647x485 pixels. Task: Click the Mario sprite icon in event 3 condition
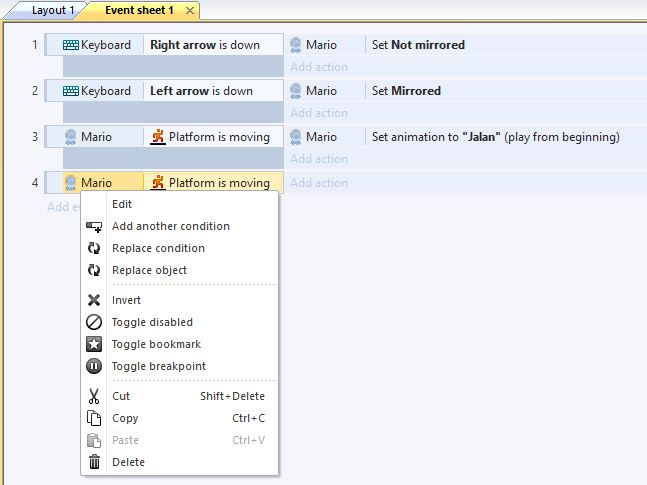point(71,137)
